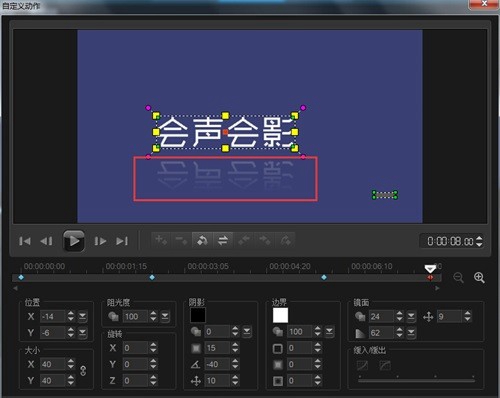Click the mirror opacity field showing 24
The image size is (500, 398).
[381, 316]
